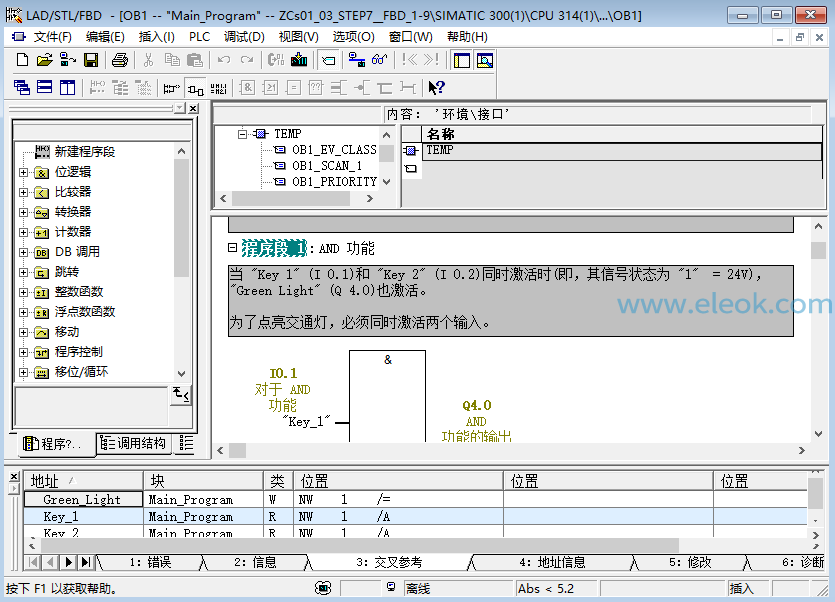Open a block with the open-folder icon
Viewport: 835px width, 602px height.
[x=45, y=60]
